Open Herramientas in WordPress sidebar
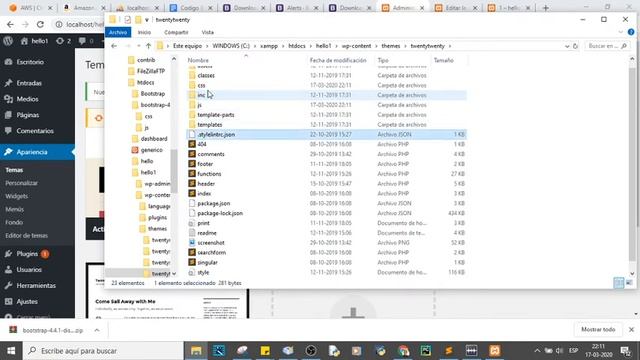This screenshot has width=640, height=360. pos(37,285)
